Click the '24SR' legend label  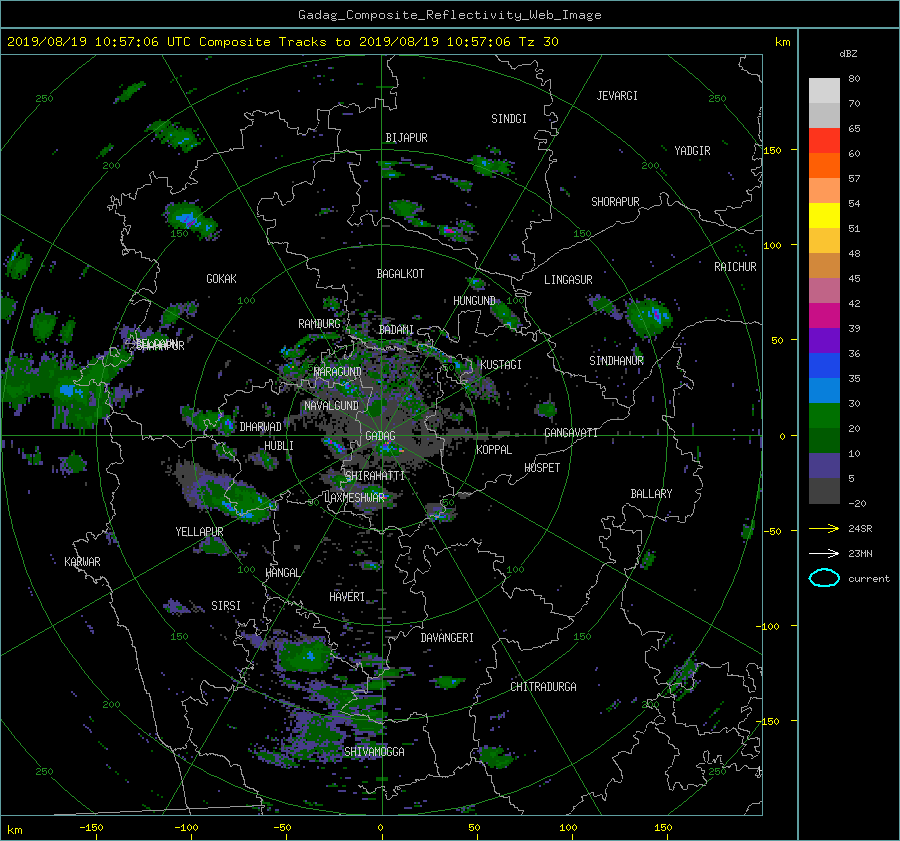(860, 528)
